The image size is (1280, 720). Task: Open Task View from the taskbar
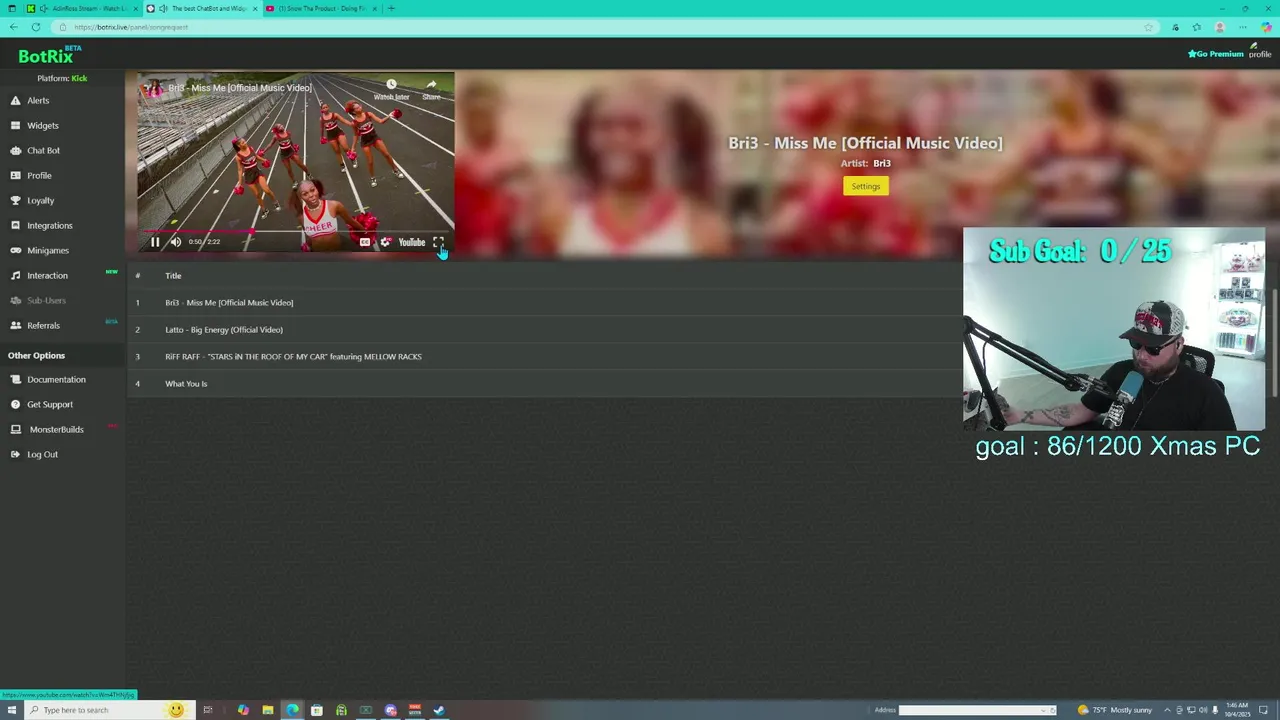click(x=208, y=710)
